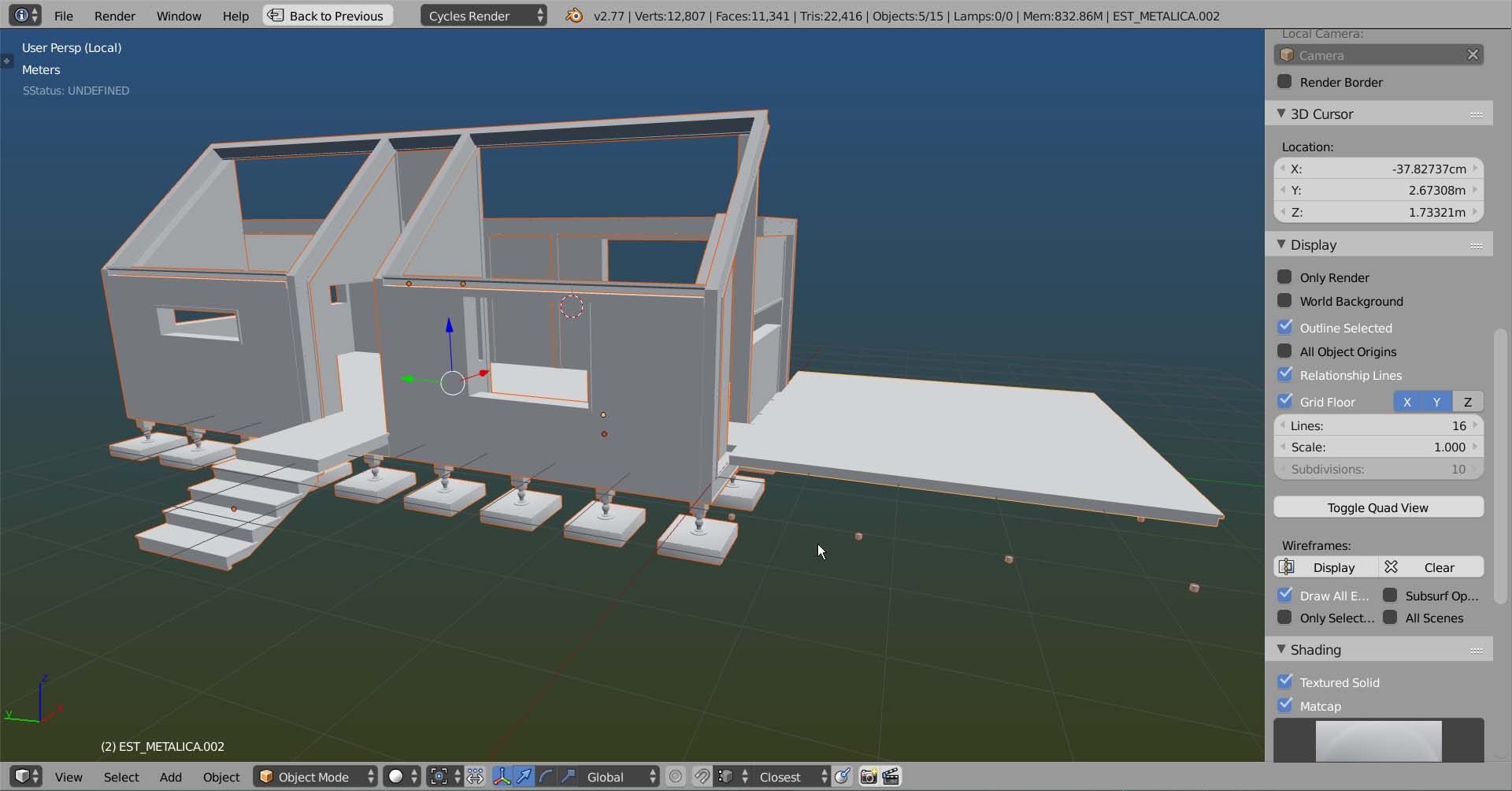Open the Cycles Render engine dropdown
The image size is (1512, 791).
(x=484, y=16)
